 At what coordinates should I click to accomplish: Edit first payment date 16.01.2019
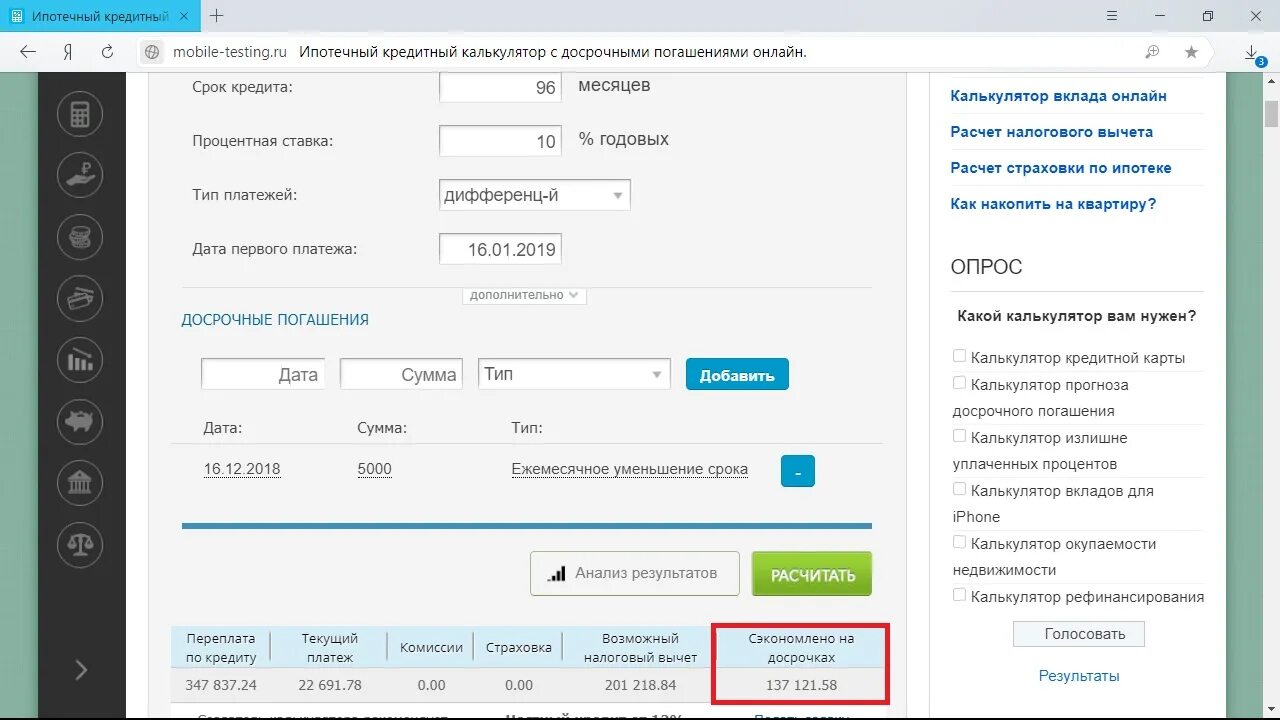click(501, 249)
